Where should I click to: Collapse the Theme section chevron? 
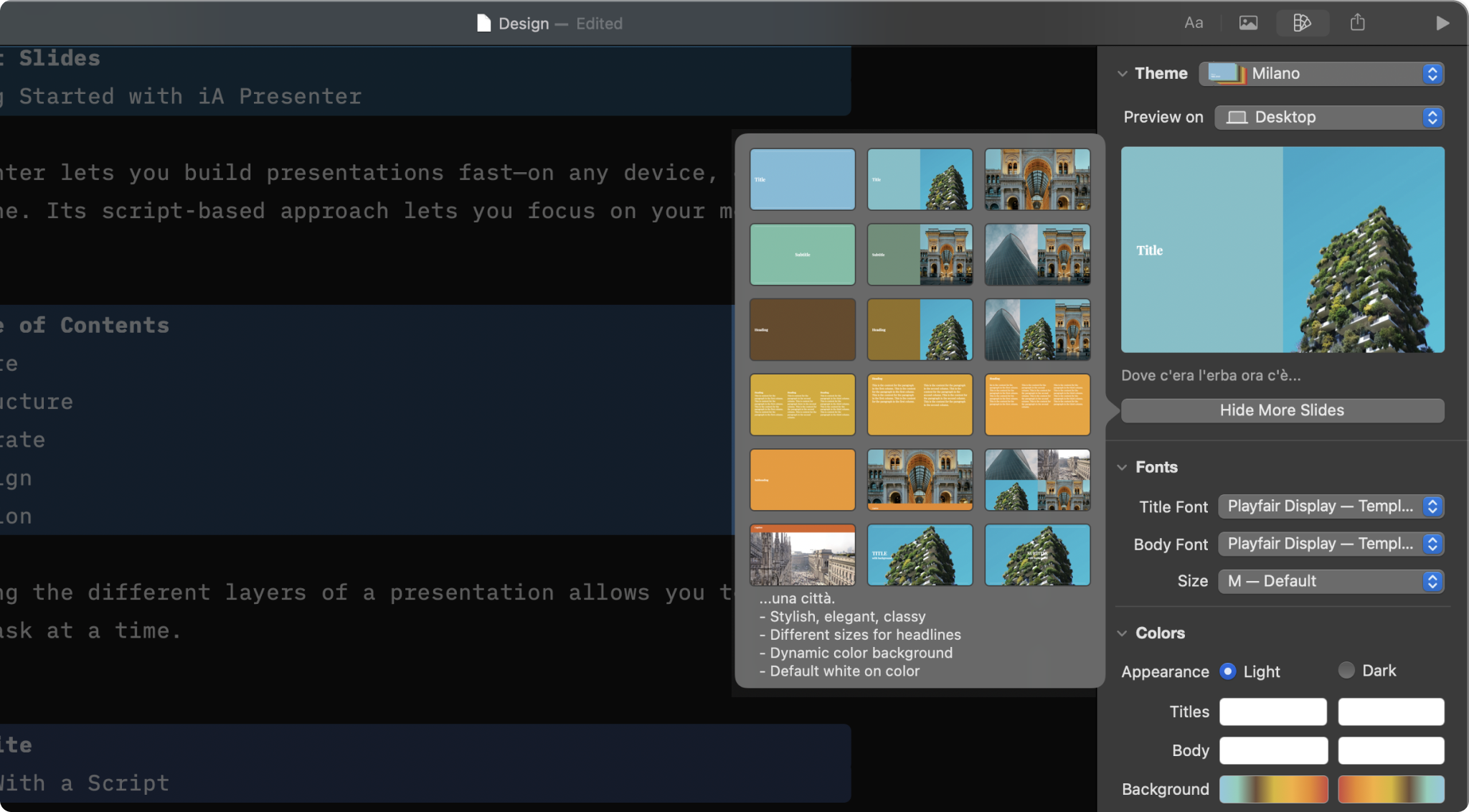pos(1123,73)
